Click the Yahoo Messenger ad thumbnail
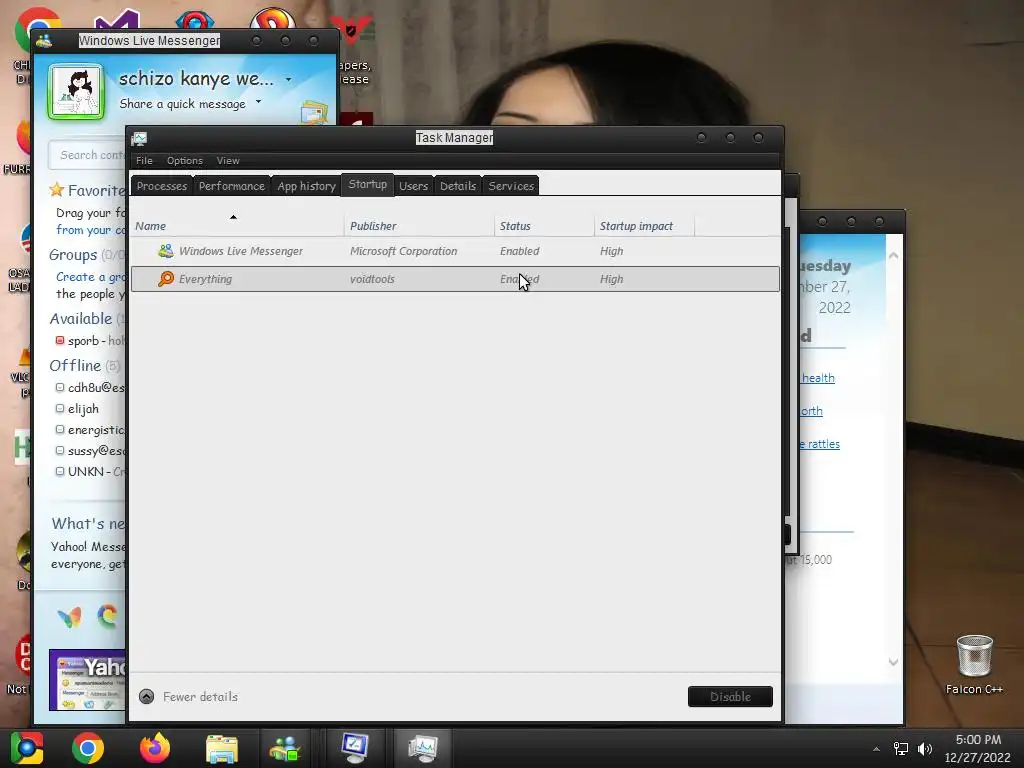The width and height of the screenshot is (1024, 768). point(88,680)
